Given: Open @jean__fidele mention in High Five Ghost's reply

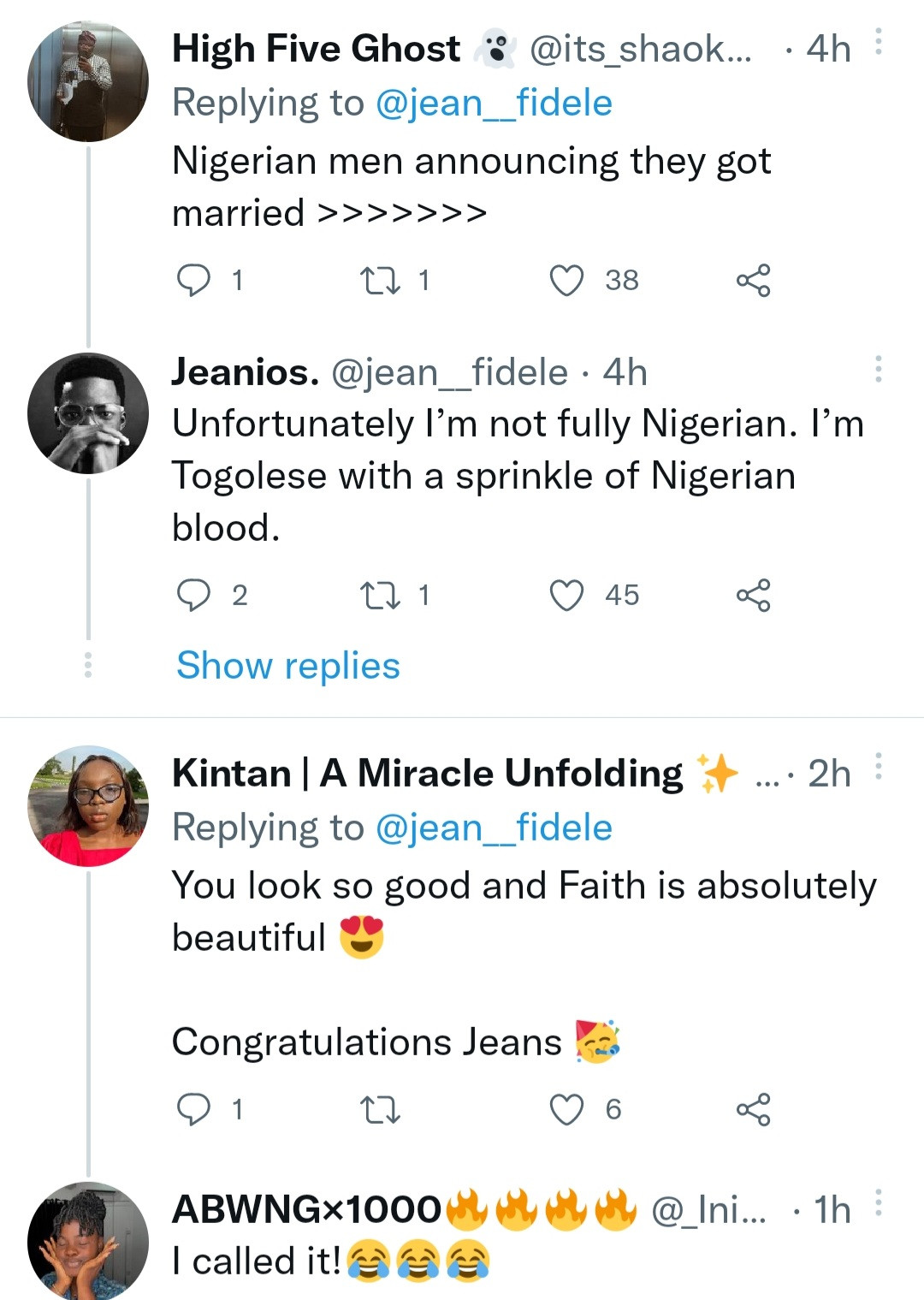Looking at the screenshot, I should click(x=494, y=104).
